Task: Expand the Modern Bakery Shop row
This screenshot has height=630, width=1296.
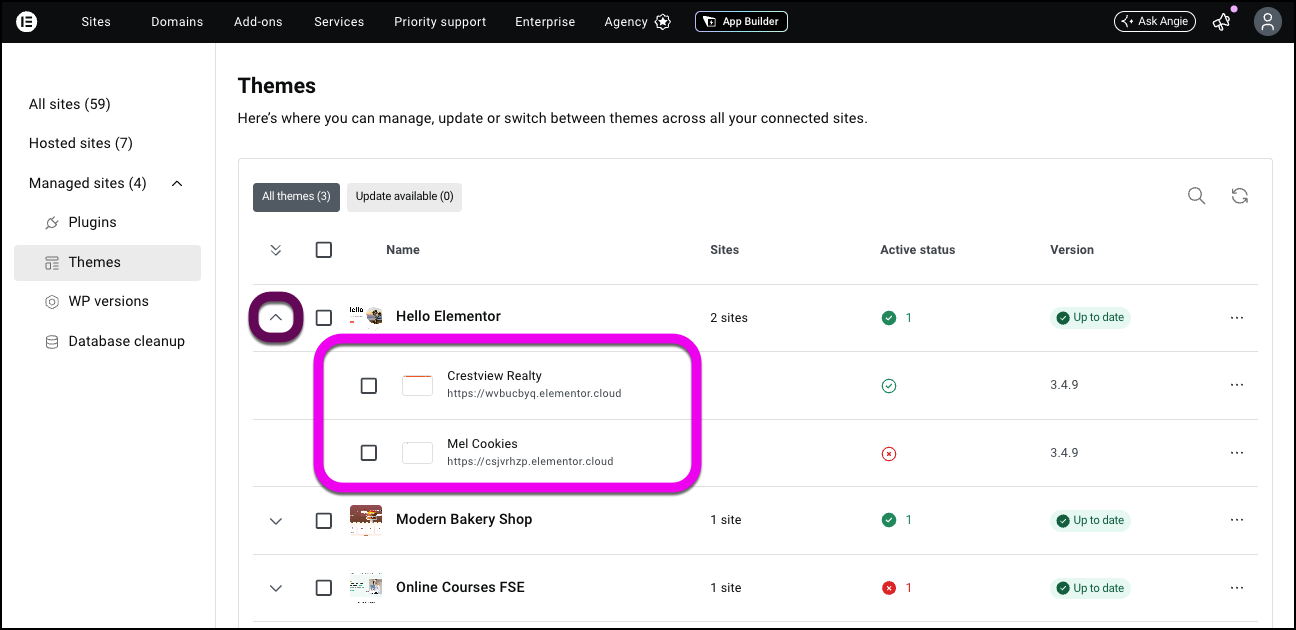Action: tap(276, 521)
